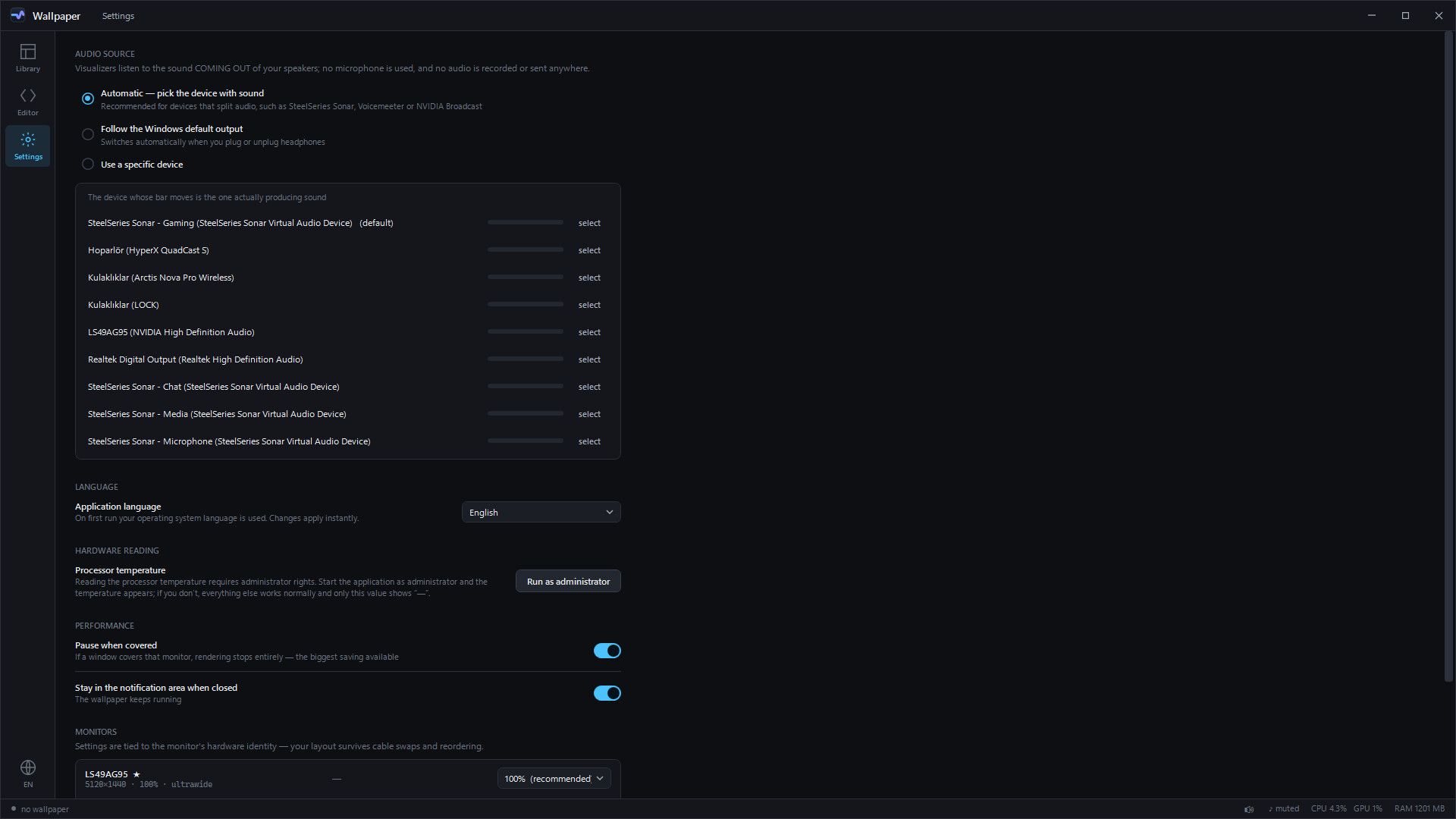Choose Use a specific device option
The height and width of the screenshot is (819, 1456).
click(x=88, y=165)
